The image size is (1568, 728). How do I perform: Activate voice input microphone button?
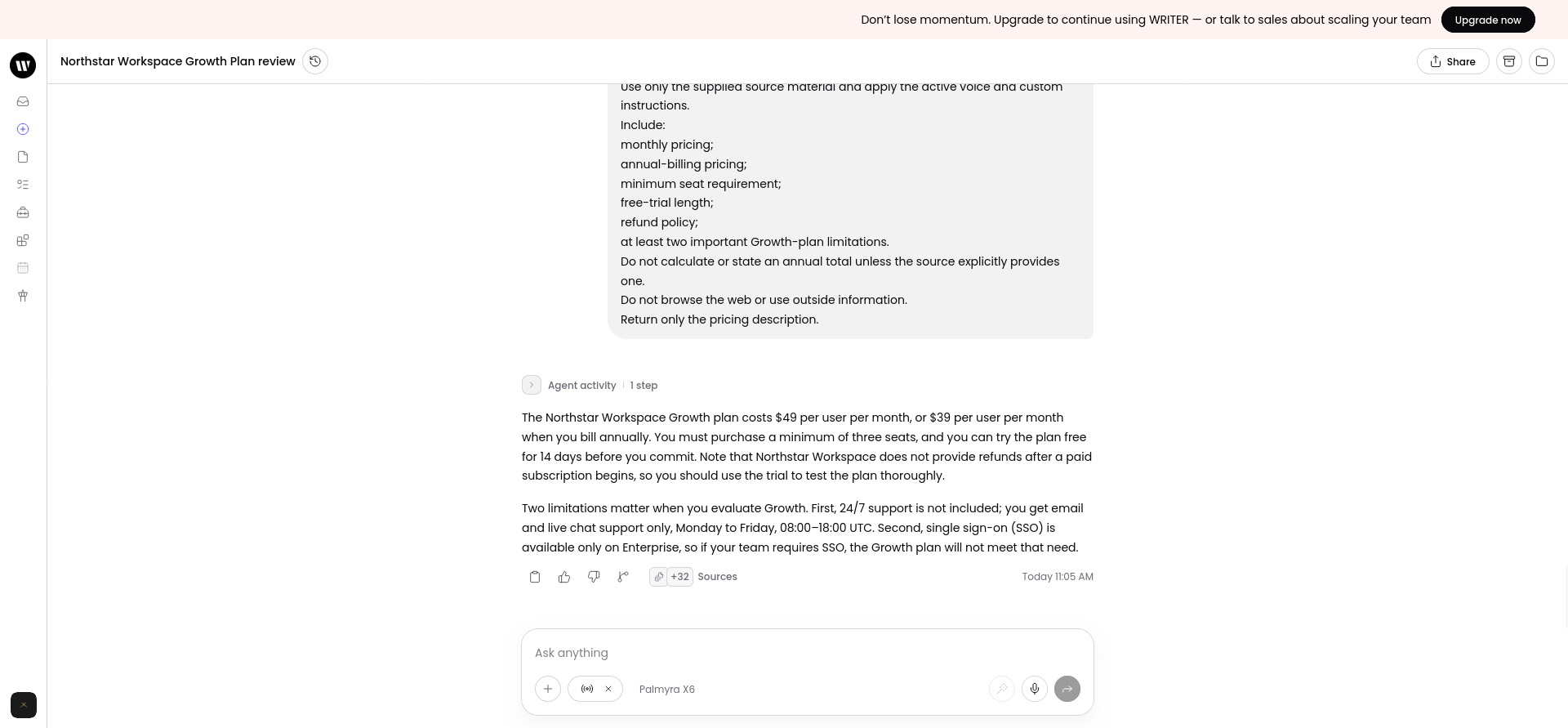click(1035, 689)
